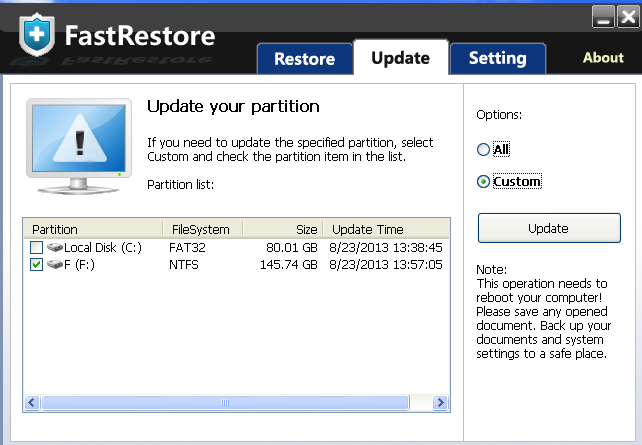Click the Local Disk (C:) drive icon
Image resolution: width=642 pixels, height=445 pixels.
click(54, 247)
